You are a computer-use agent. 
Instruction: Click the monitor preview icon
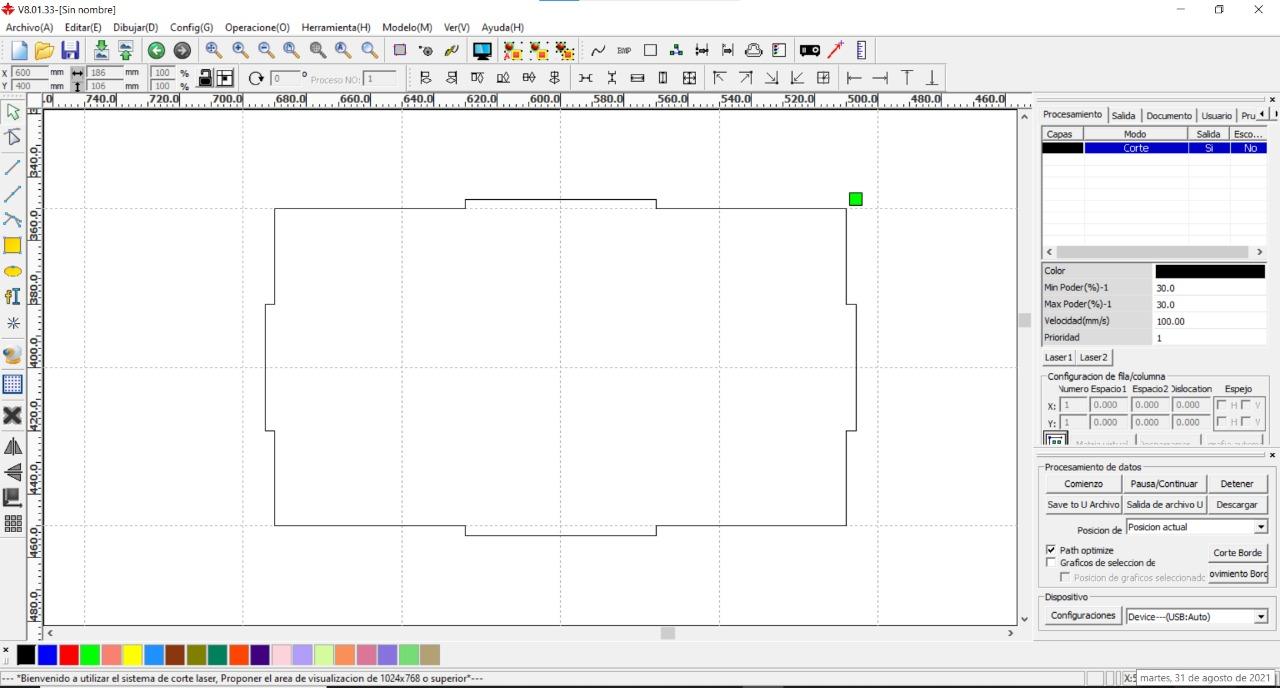point(482,51)
